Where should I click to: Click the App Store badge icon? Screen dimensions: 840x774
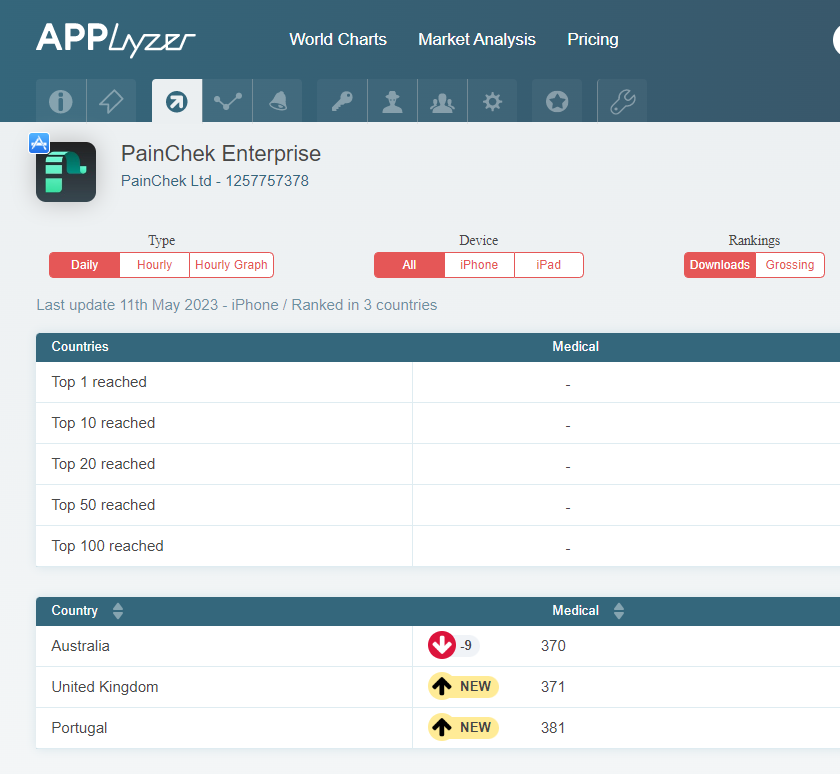[39, 143]
